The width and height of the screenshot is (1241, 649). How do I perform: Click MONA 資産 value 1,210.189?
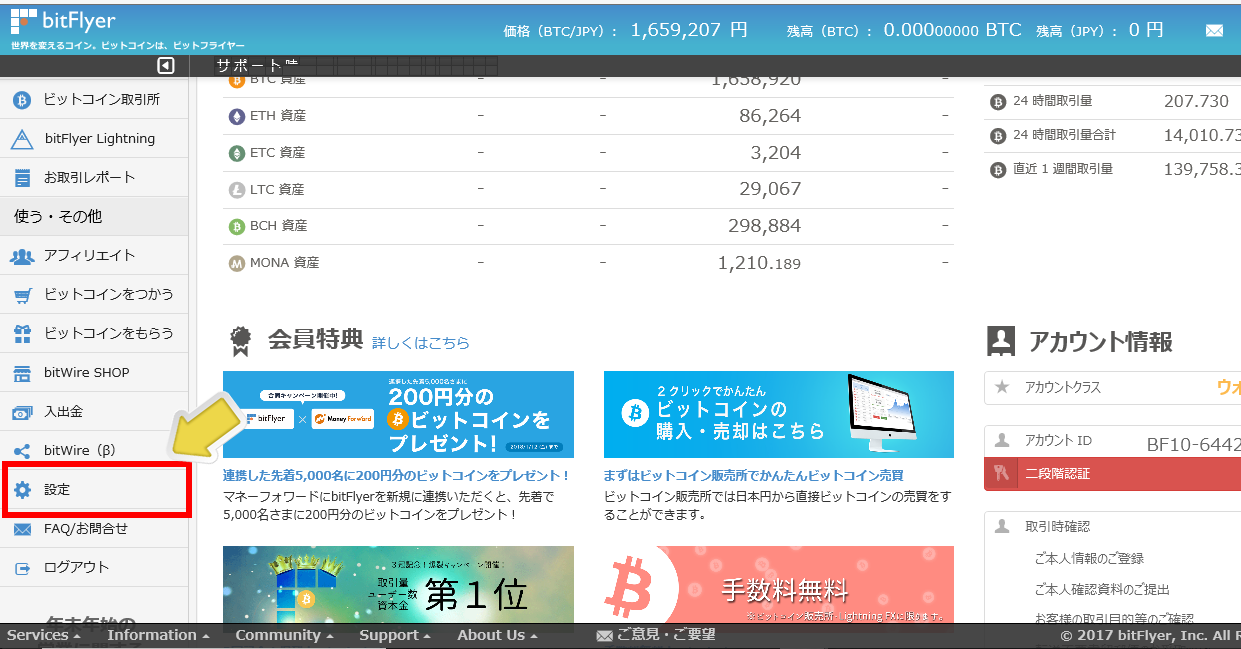click(759, 264)
